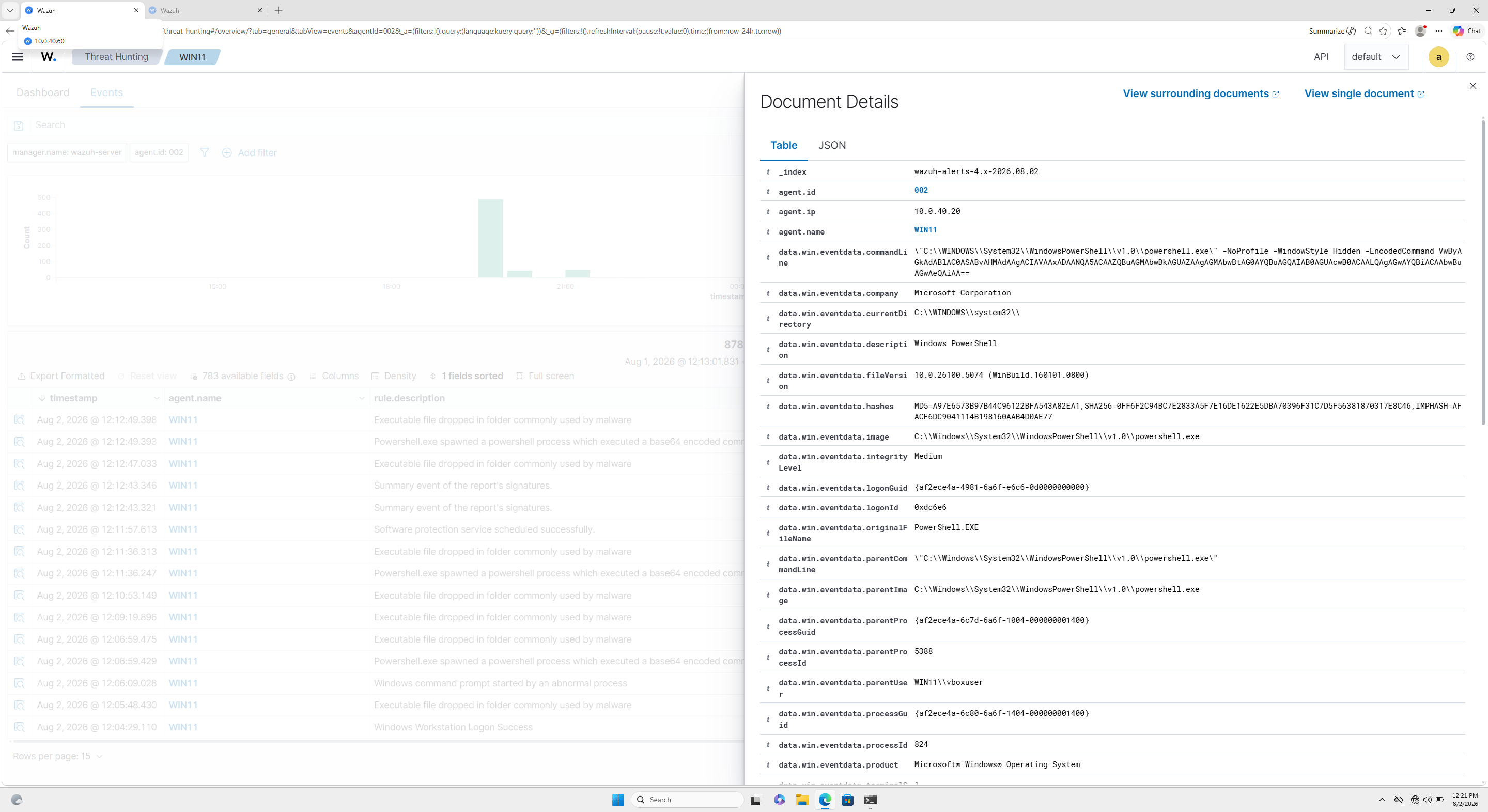
Task: Open the Terminal icon in the taskbar
Action: [871, 799]
